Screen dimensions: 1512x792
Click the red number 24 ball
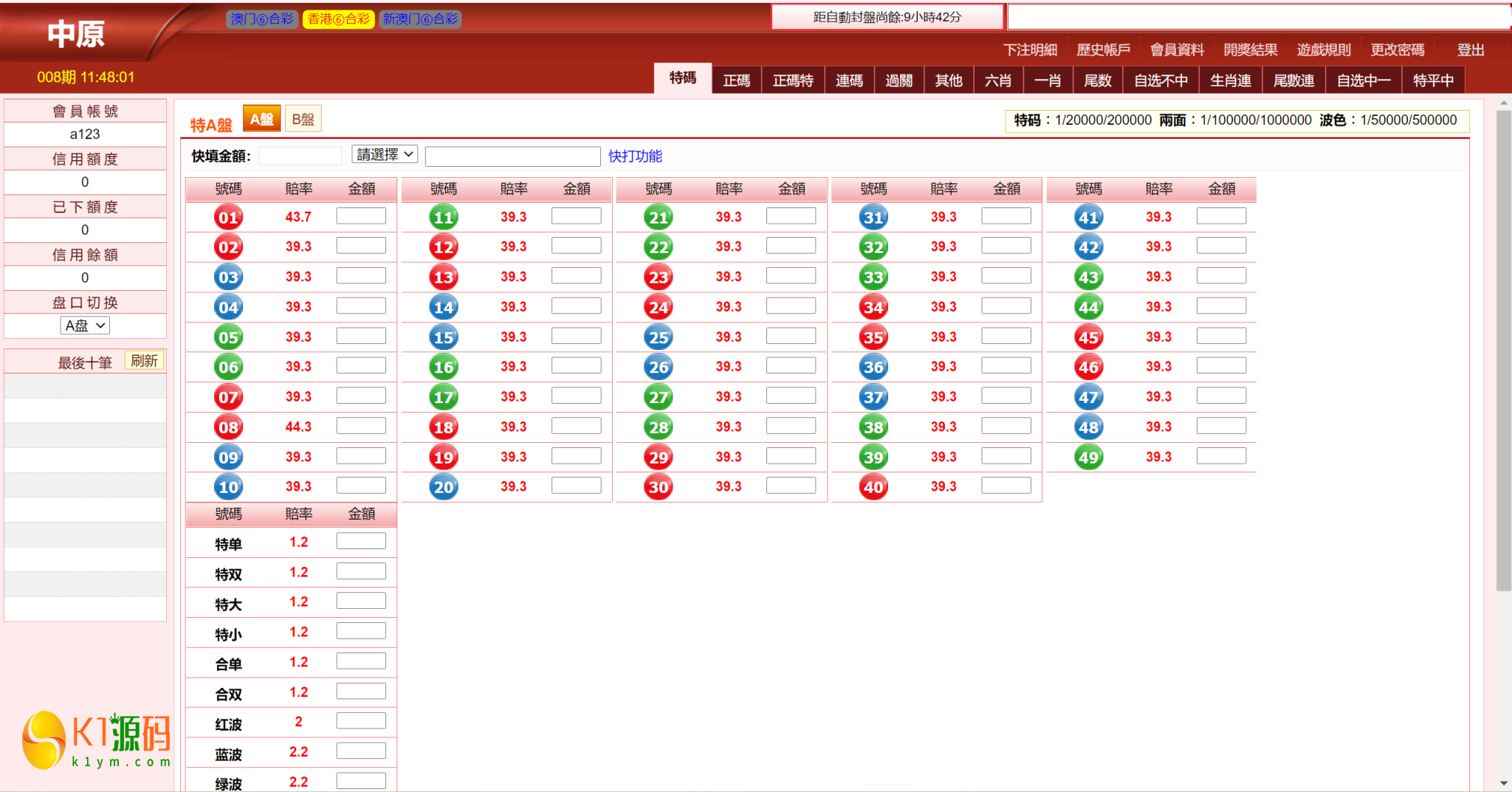[658, 307]
